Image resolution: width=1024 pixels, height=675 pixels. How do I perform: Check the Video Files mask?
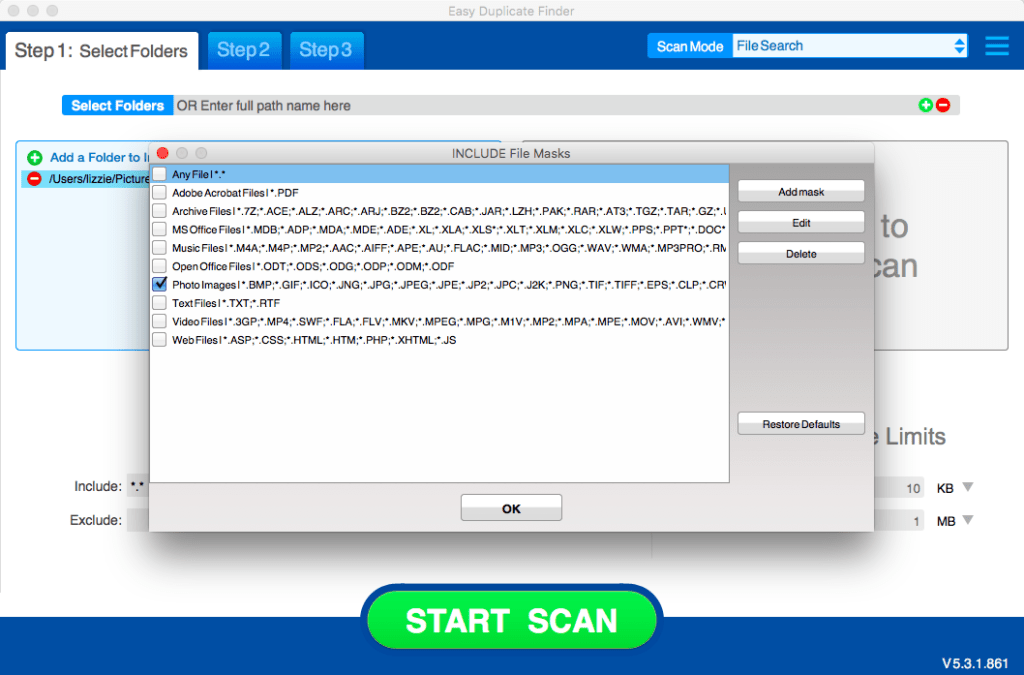point(158,322)
